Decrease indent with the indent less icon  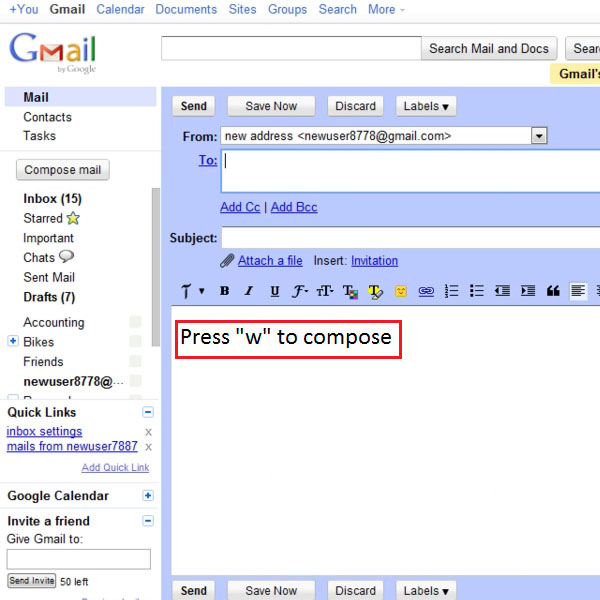coord(502,291)
